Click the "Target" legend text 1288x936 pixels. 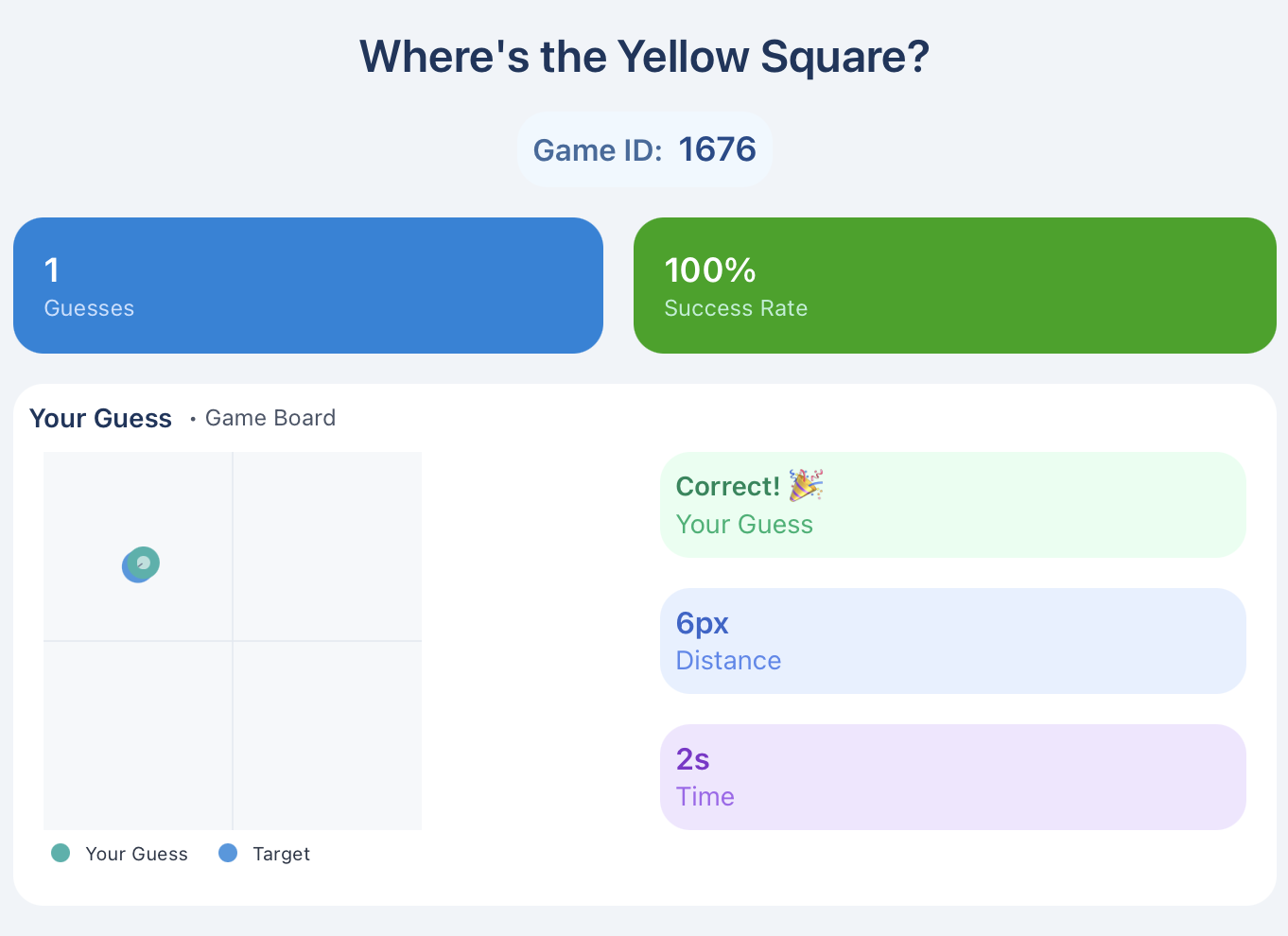tap(281, 854)
